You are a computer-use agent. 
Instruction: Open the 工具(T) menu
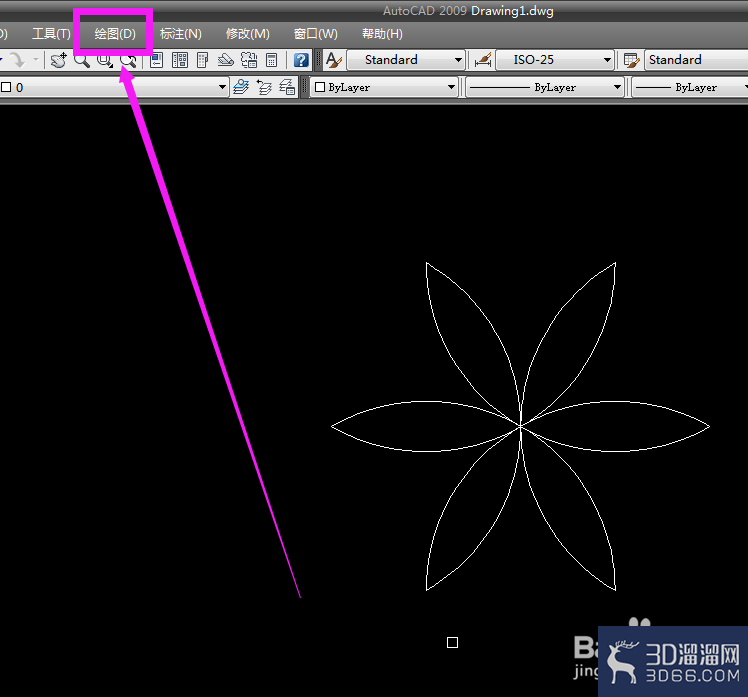click(x=51, y=34)
